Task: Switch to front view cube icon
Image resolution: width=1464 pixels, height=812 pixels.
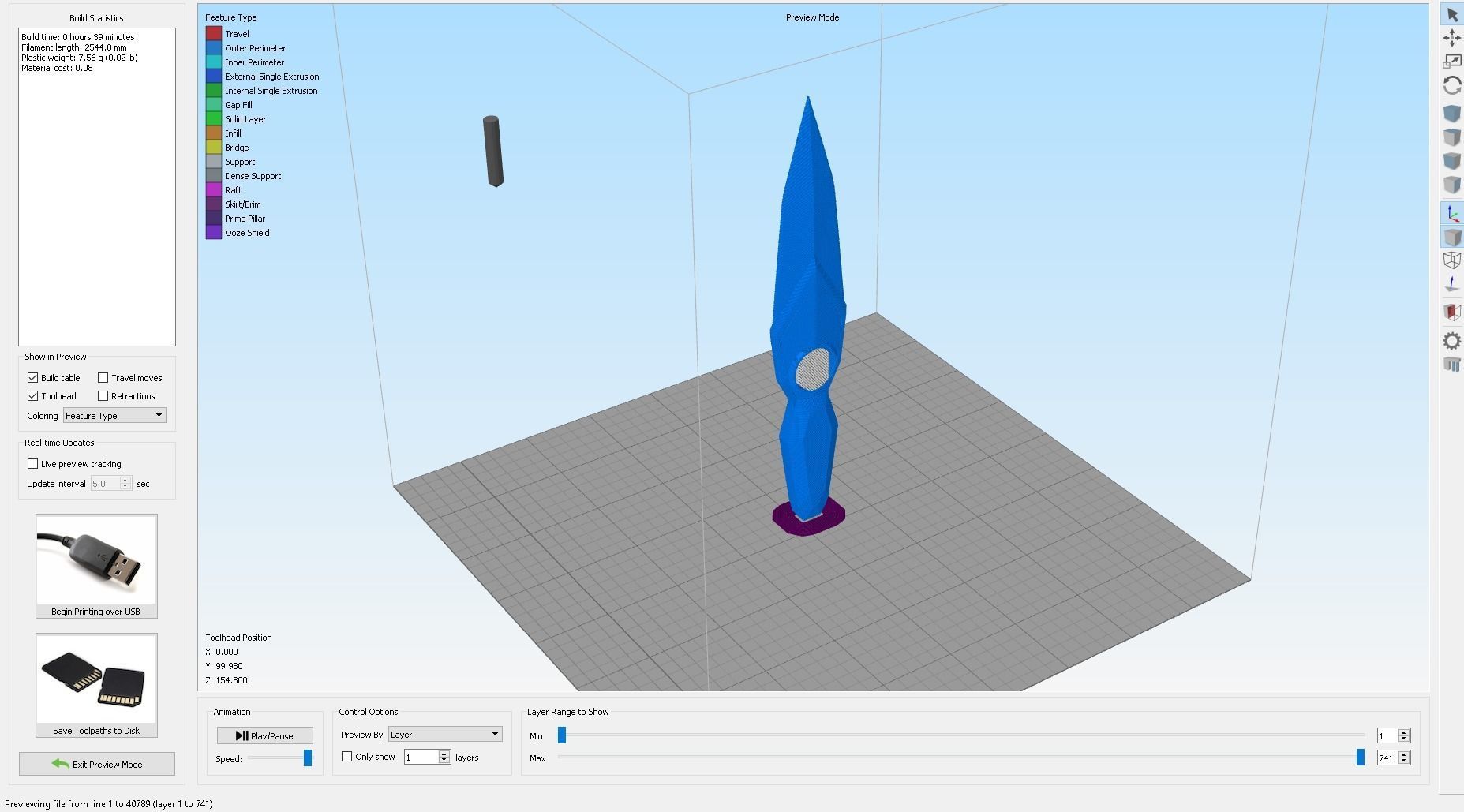Action: 1452,161
